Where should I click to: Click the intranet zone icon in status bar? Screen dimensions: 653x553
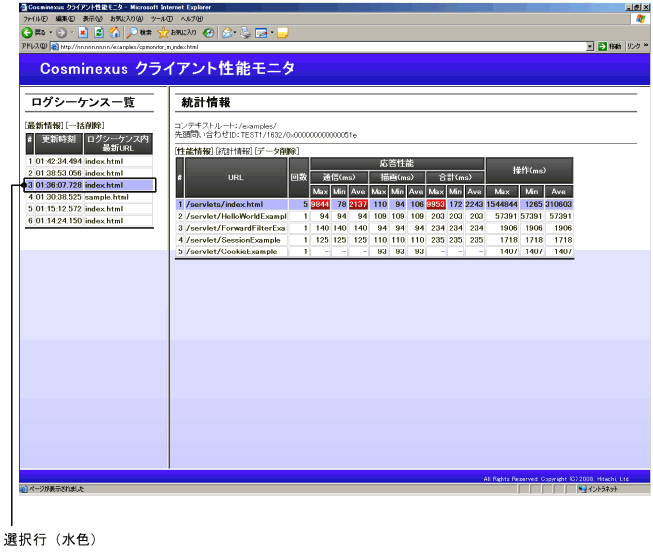tap(582, 489)
